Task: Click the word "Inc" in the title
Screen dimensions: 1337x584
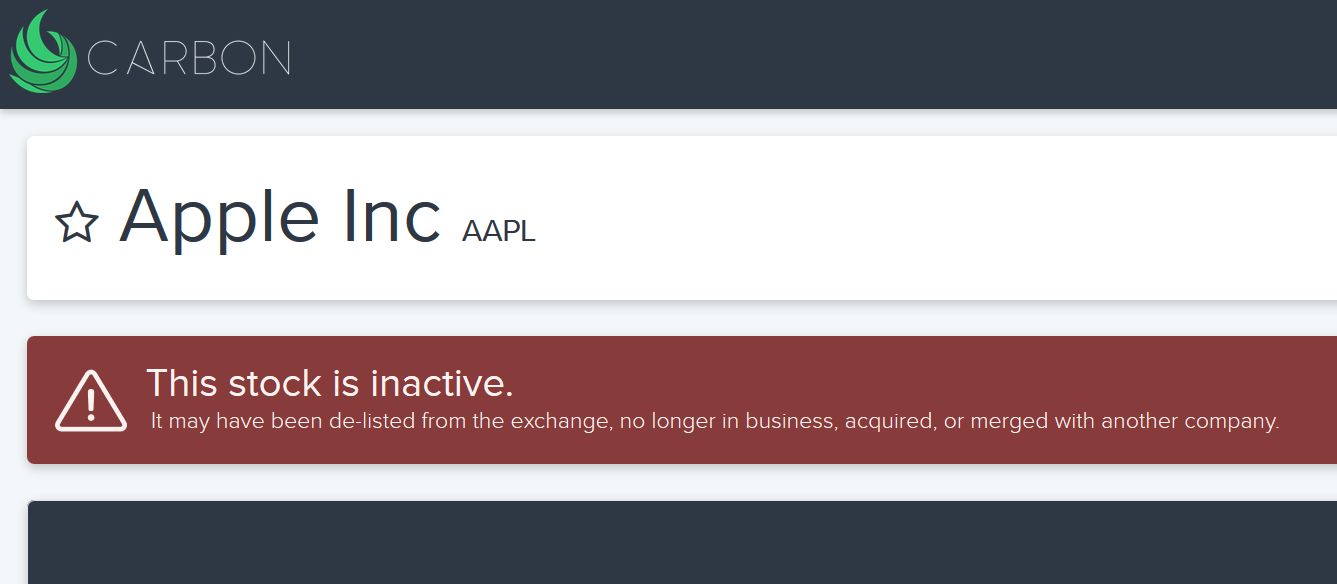Action: [392, 216]
